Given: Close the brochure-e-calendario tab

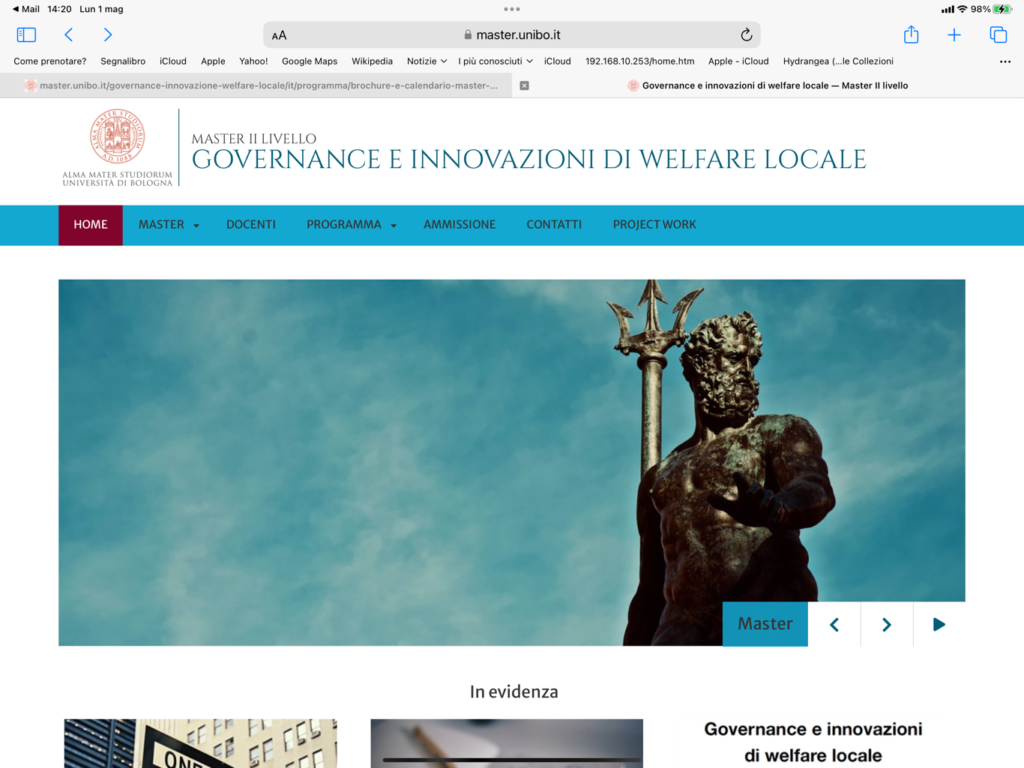Looking at the screenshot, I should (x=524, y=86).
